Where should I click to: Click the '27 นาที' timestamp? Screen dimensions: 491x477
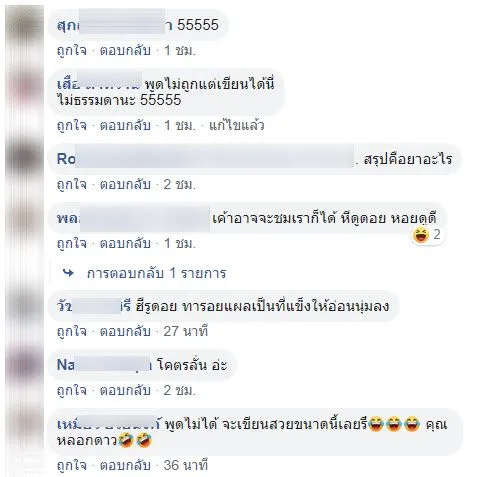click(186, 331)
